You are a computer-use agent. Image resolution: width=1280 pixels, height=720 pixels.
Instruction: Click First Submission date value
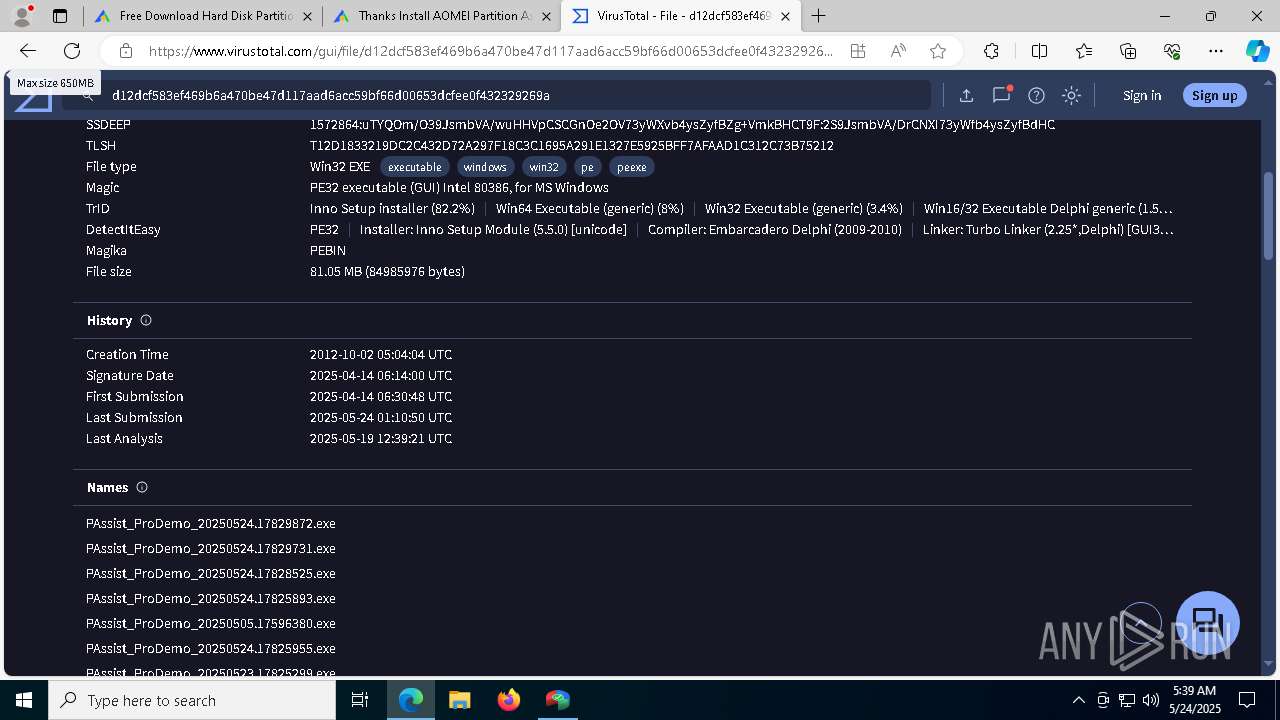click(381, 396)
